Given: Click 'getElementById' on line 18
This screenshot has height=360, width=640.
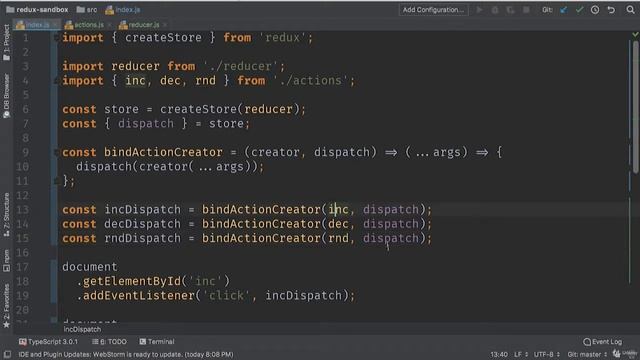Looking at the screenshot, I should pos(132,281).
